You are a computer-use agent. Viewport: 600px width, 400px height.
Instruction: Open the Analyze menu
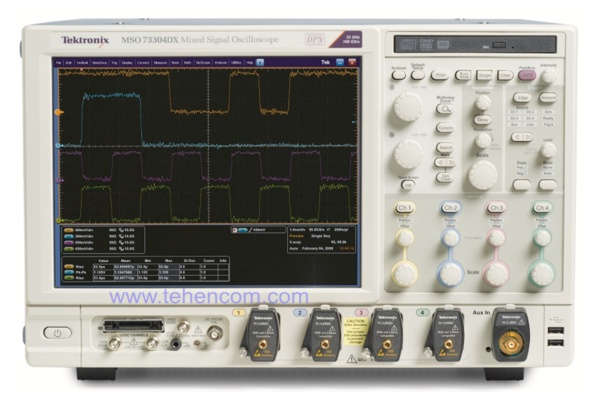[220, 62]
